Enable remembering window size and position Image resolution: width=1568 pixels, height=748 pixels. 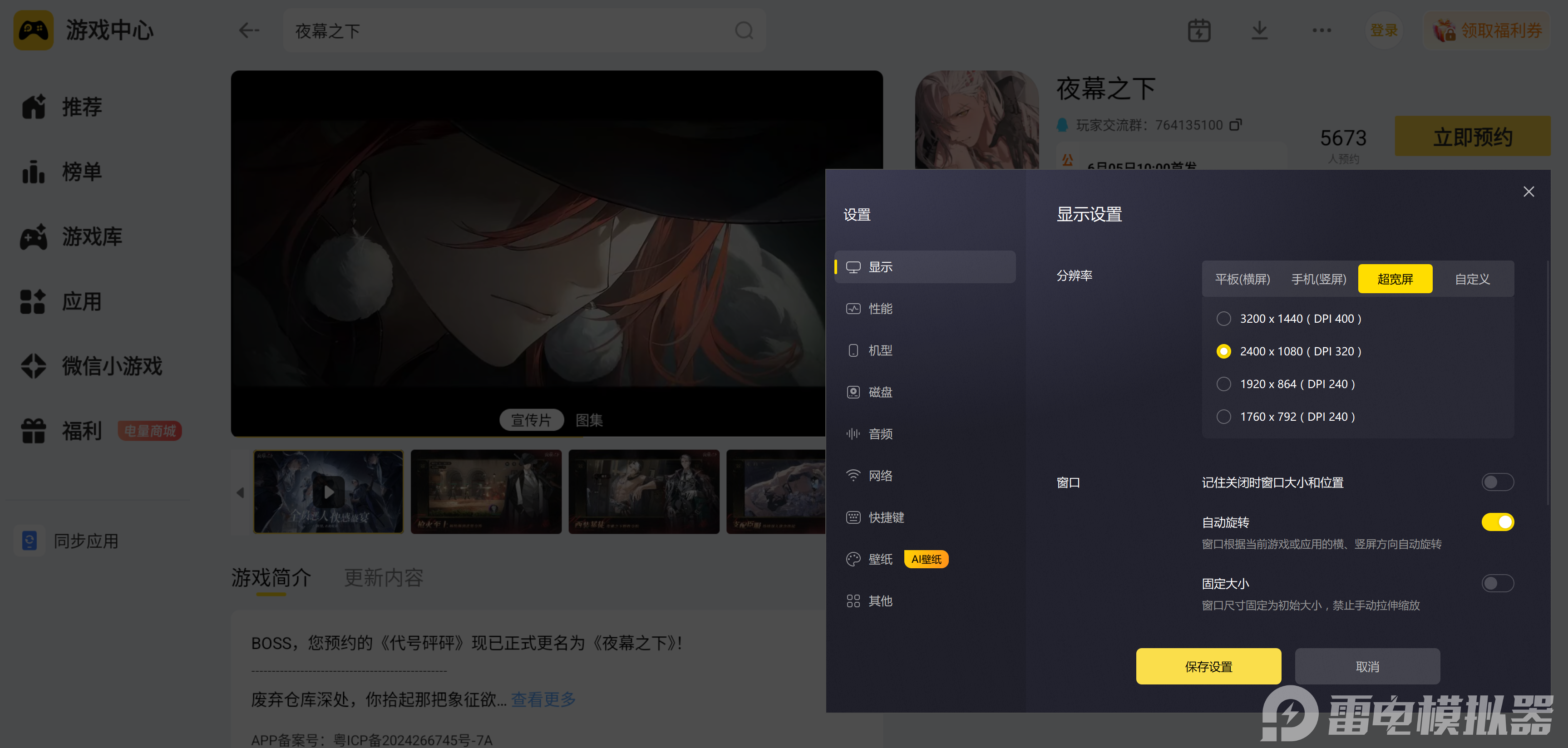[x=1497, y=482]
